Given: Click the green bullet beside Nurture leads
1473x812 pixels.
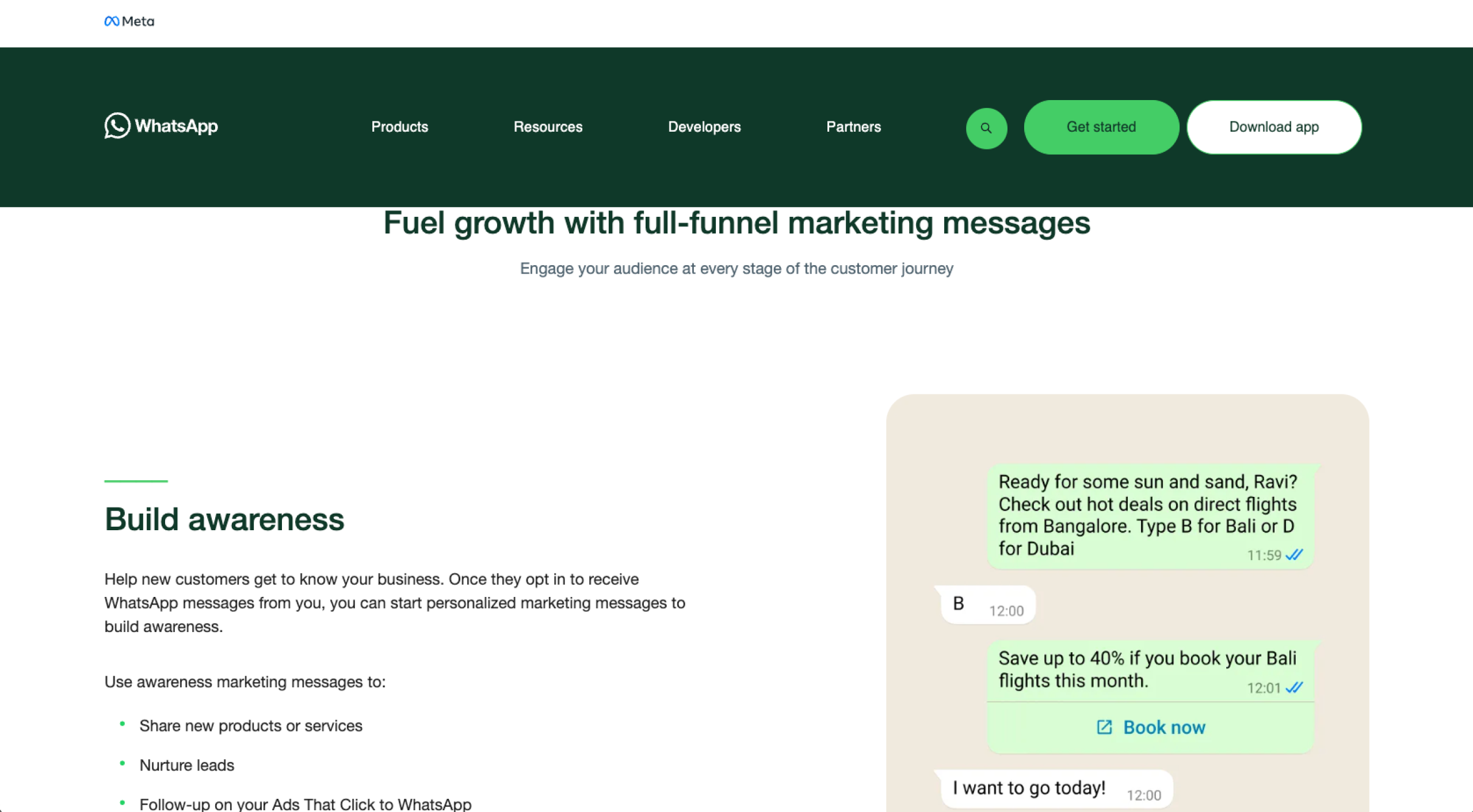Looking at the screenshot, I should click(x=123, y=763).
